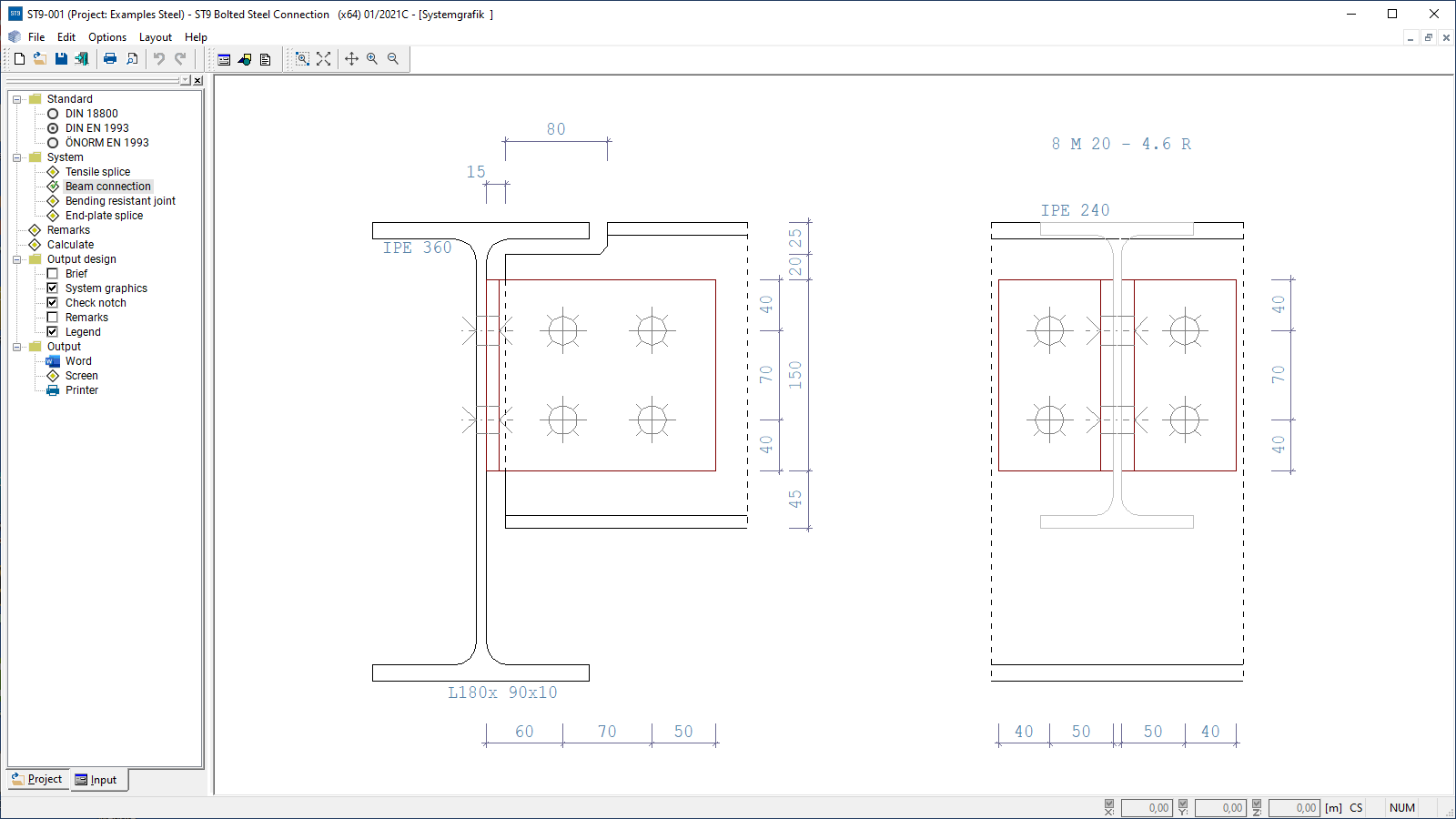Open the text document output icon

click(266, 59)
